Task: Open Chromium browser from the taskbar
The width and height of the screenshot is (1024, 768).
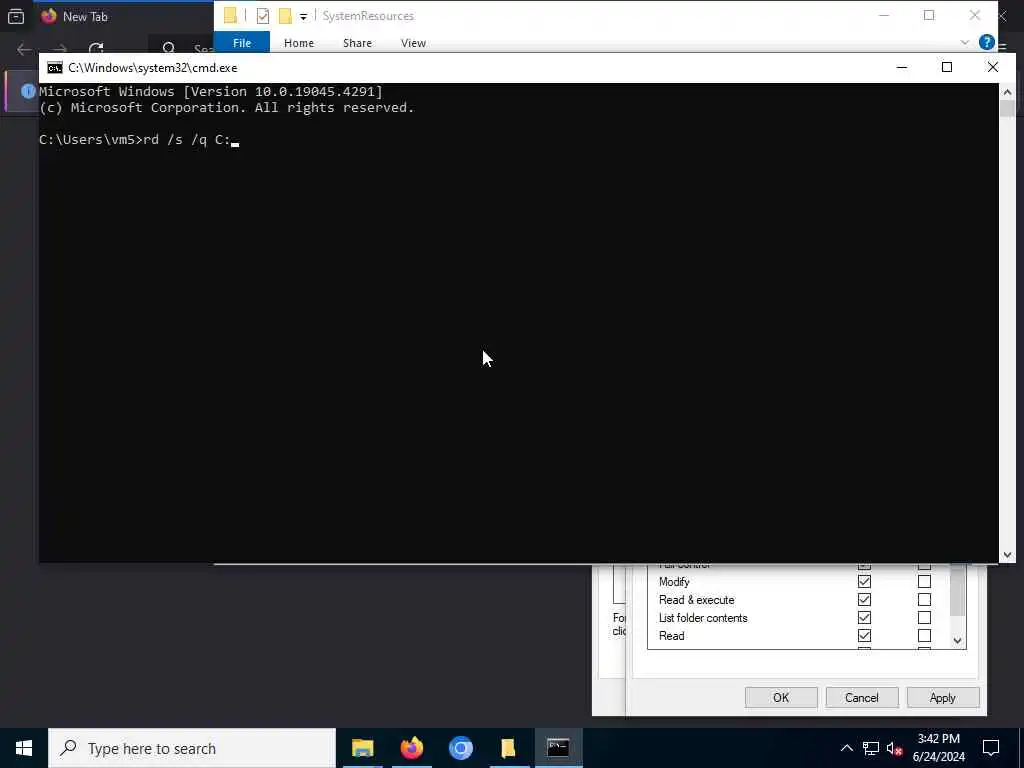Action: pyautogui.click(x=460, y=748)
